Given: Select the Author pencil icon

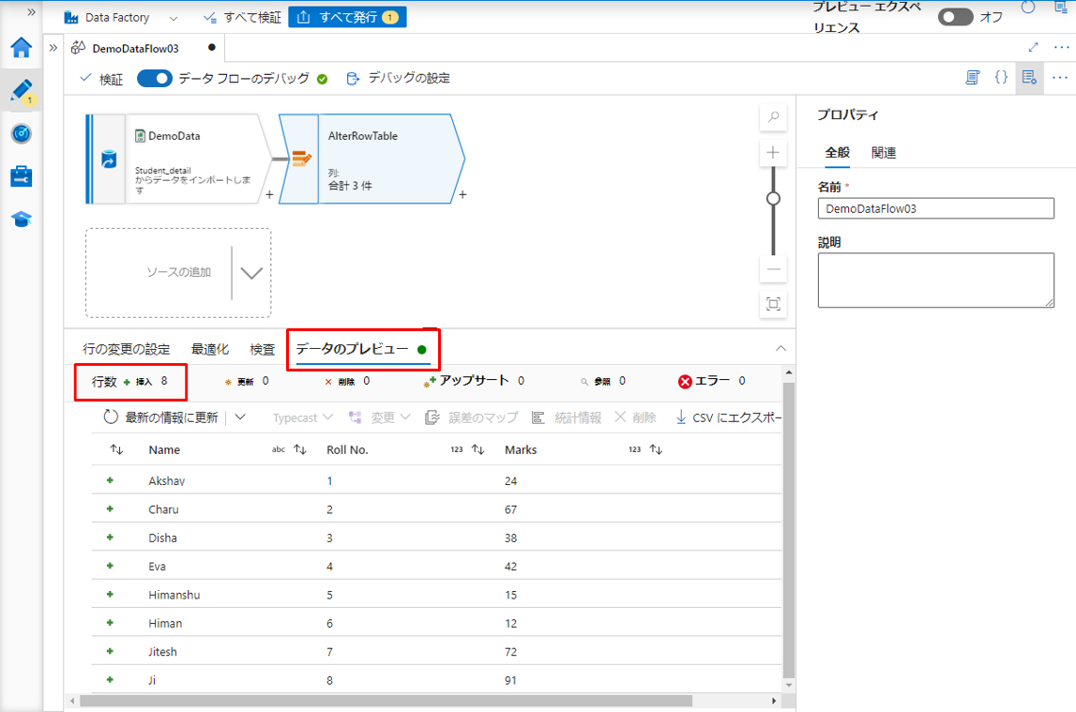Looking at the screenshot, I should coord(21,91).
